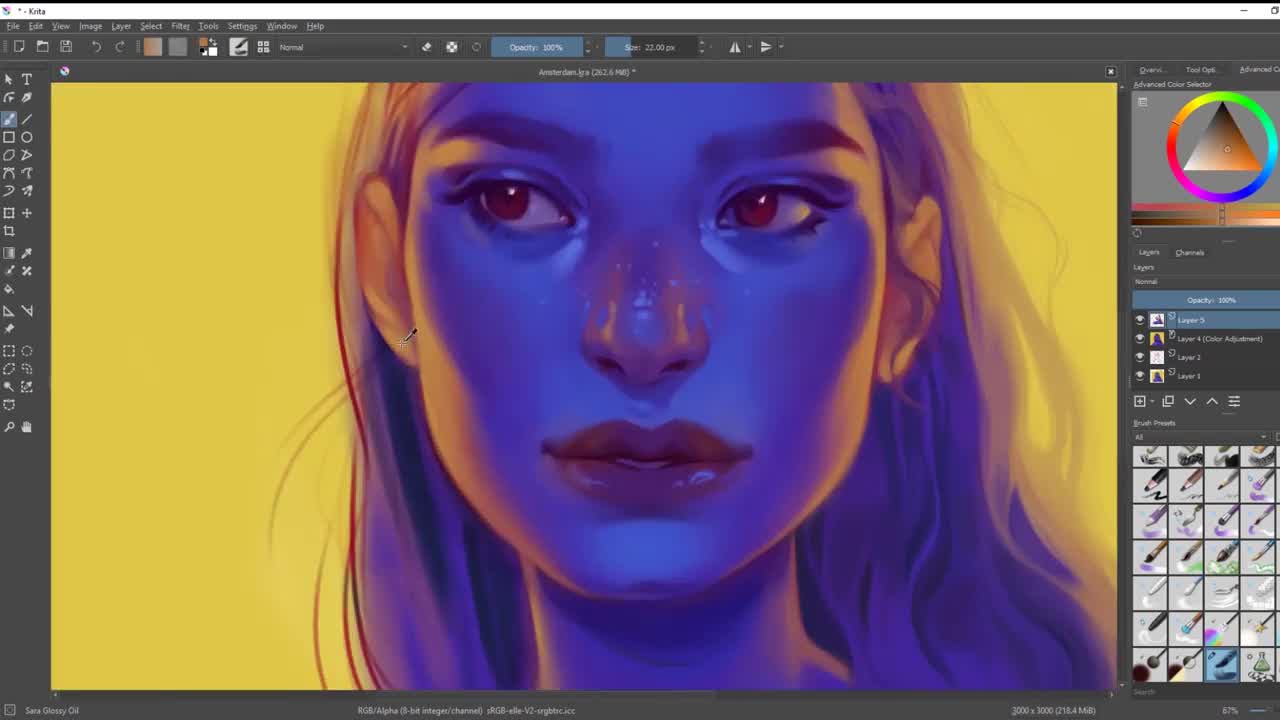Close the Amsterdam.kra document tab
Screen dimensions: 1280x720
(x=1110, y=72)
